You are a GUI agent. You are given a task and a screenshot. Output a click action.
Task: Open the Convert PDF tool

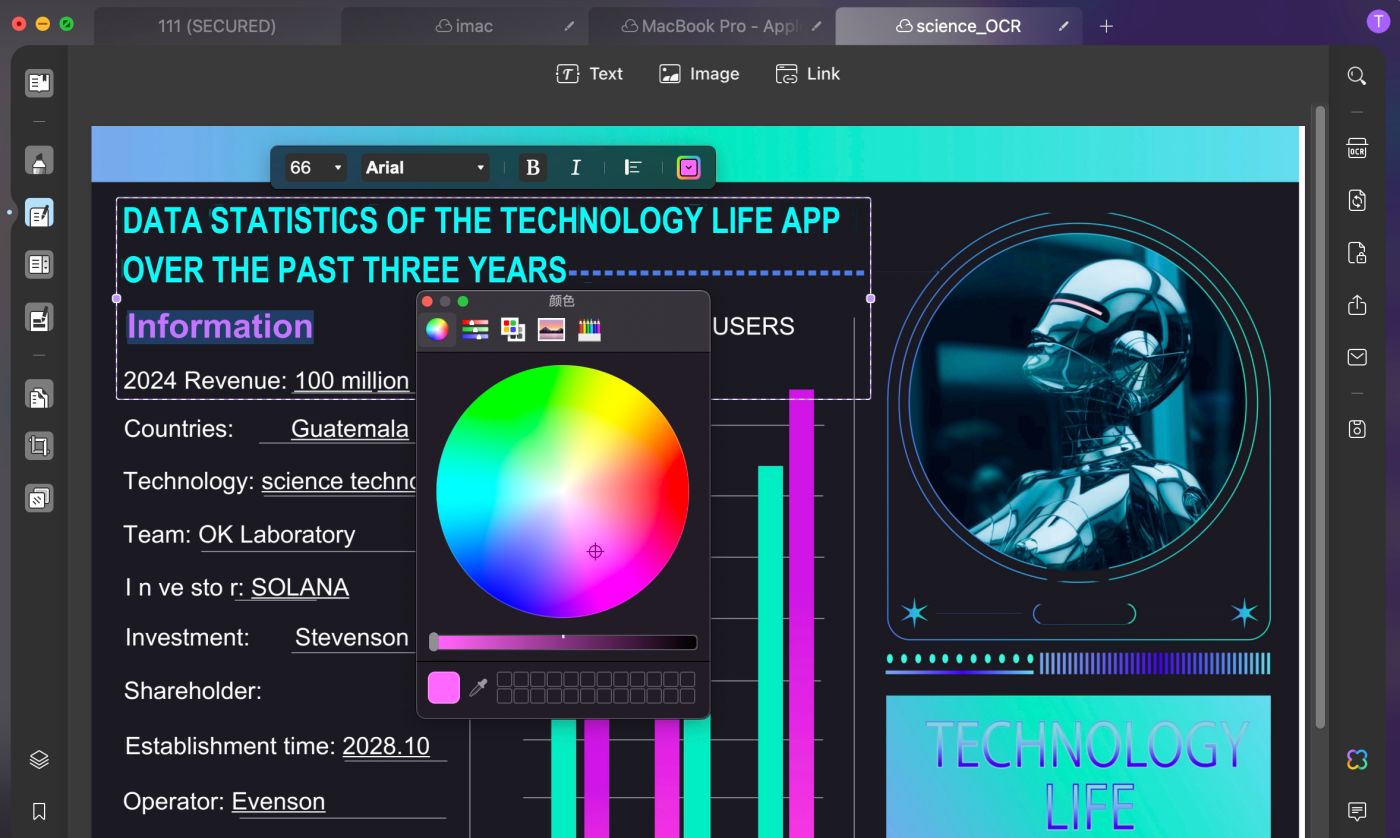1357,200
